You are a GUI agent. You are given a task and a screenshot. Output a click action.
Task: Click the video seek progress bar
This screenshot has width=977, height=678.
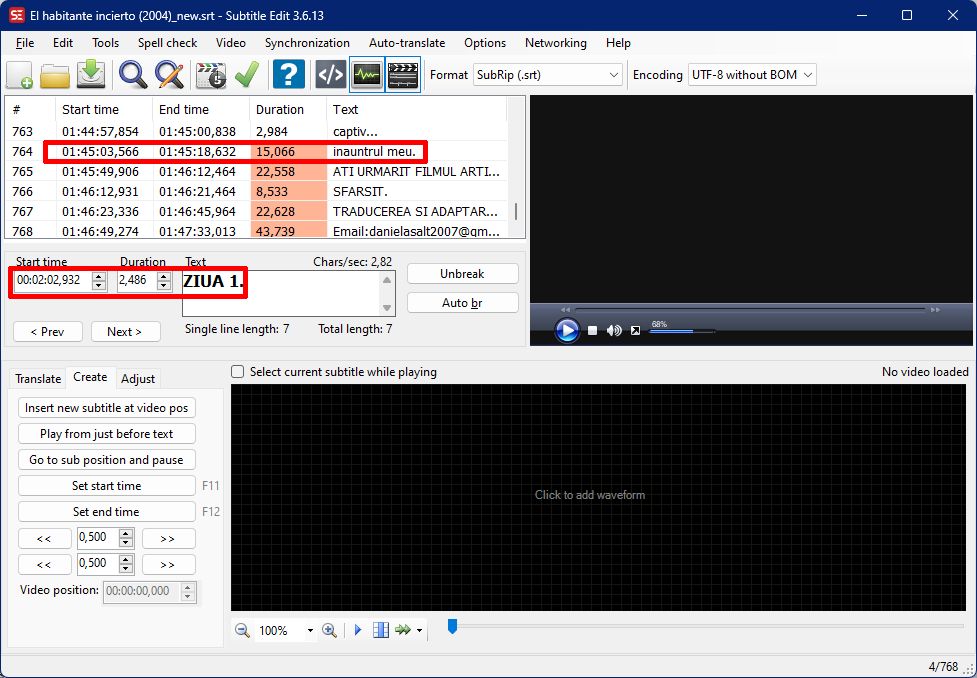click(750, 309)
